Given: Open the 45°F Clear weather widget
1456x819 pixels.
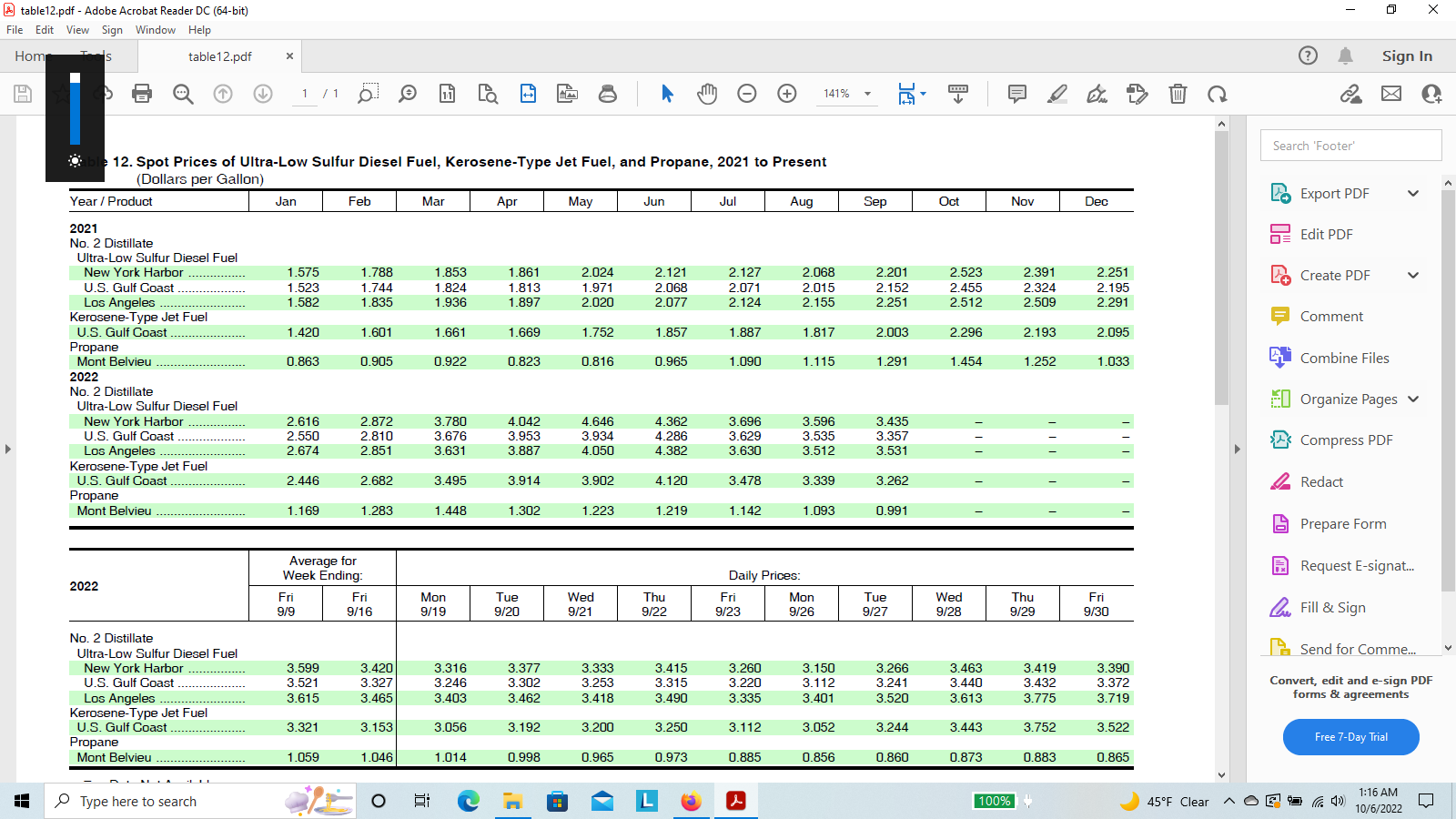Looking at the screenshot, I should pyautogui.click(x=1165, y=801).
